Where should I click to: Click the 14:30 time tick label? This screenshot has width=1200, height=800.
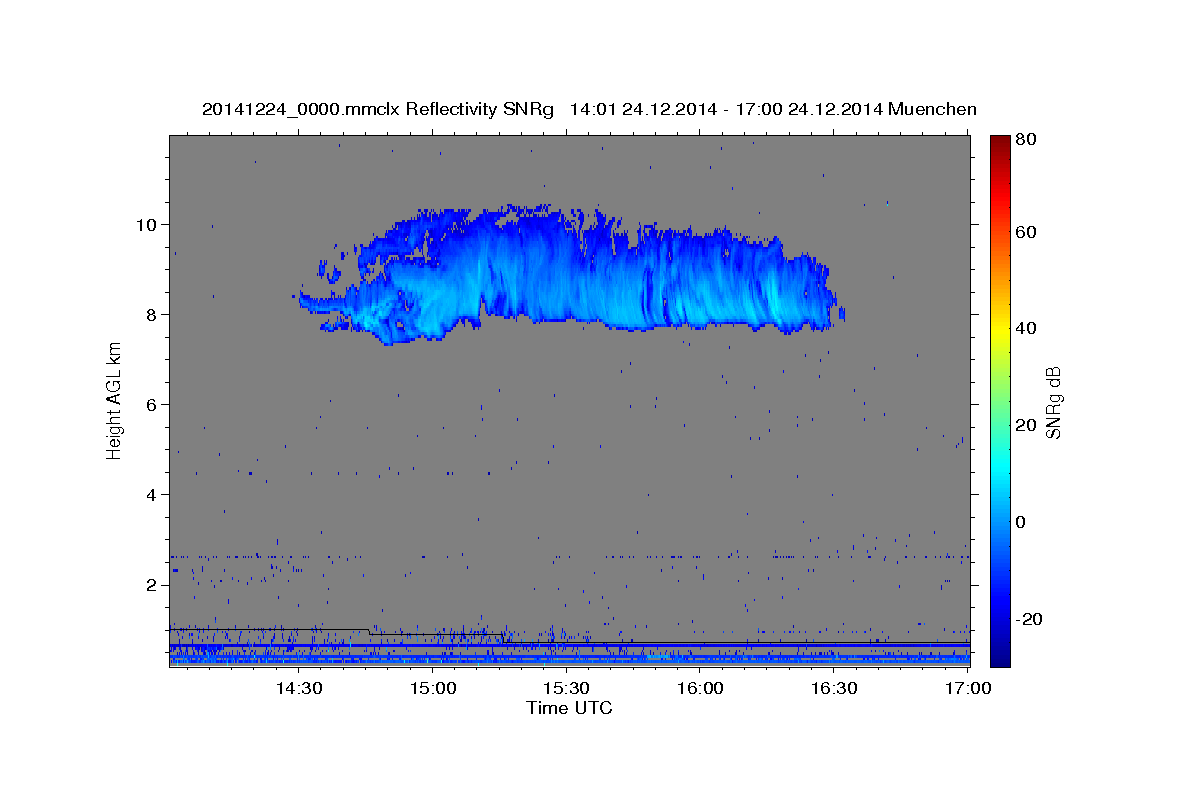coord(299,688)
